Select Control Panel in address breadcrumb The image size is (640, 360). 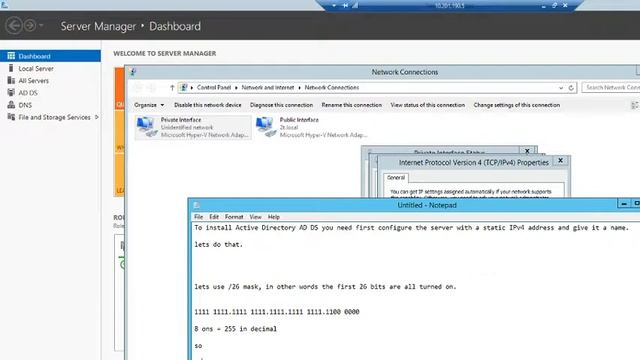coord(214,87)
